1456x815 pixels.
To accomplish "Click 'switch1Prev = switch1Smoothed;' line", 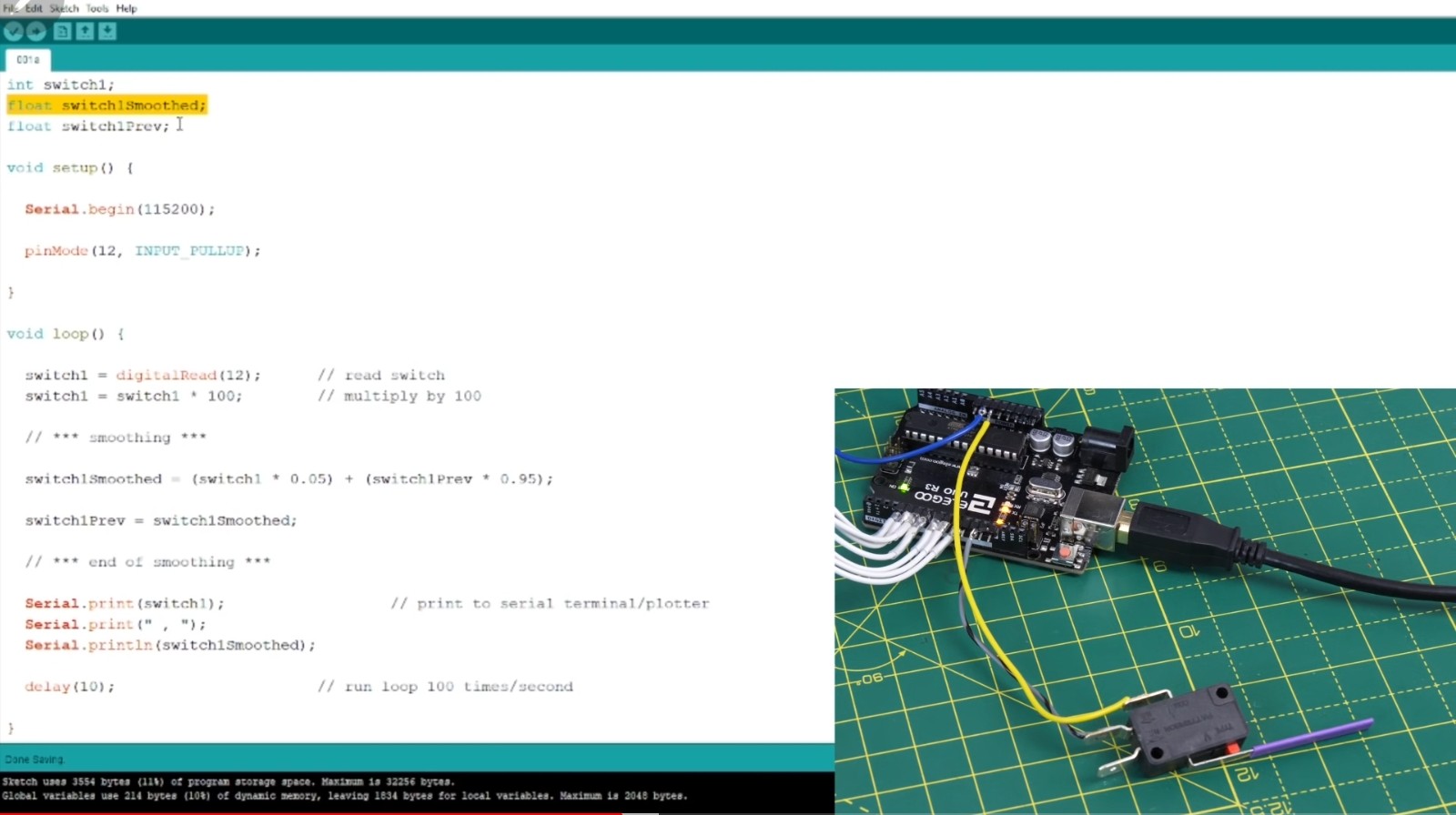I will 161,521.
